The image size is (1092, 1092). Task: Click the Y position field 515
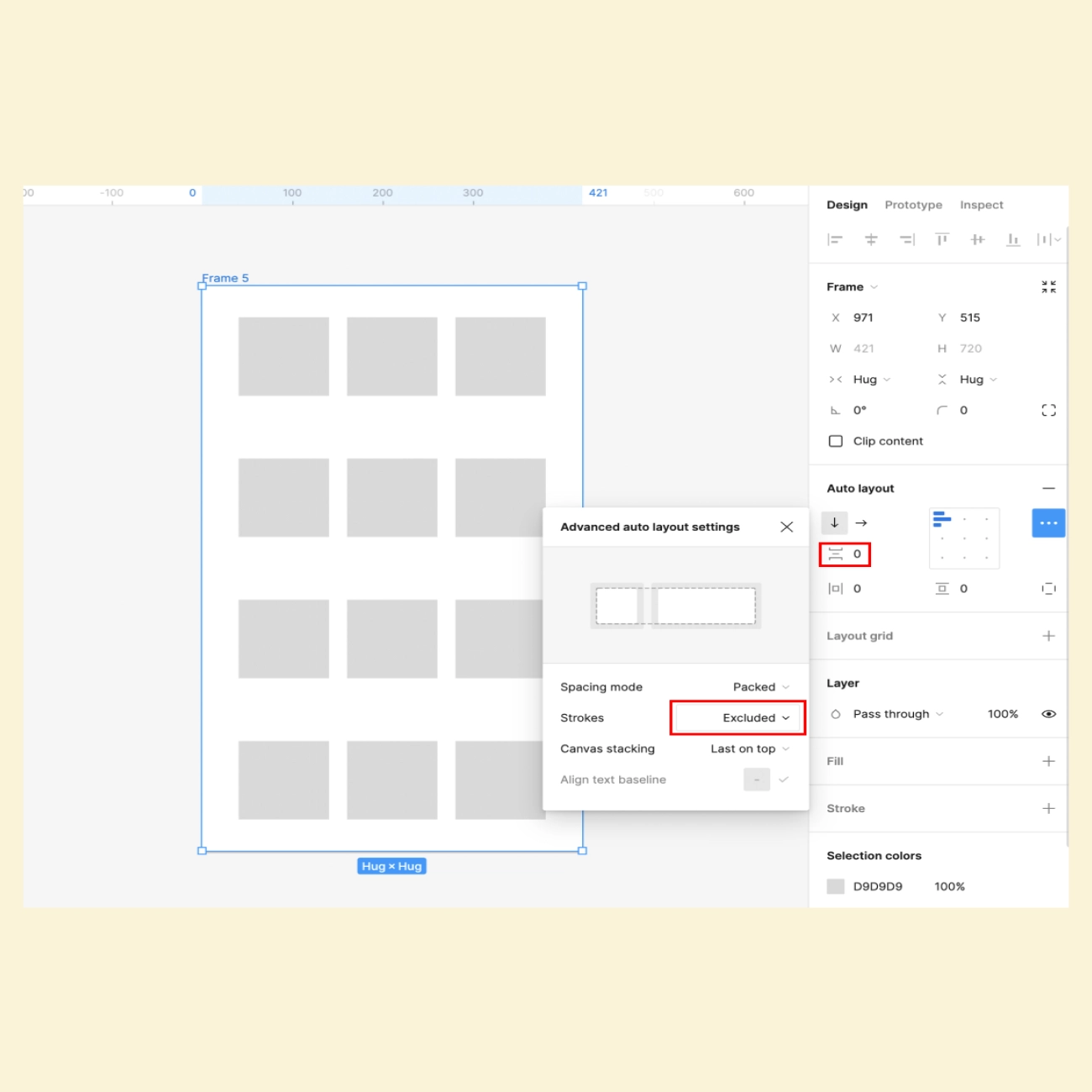970,318
